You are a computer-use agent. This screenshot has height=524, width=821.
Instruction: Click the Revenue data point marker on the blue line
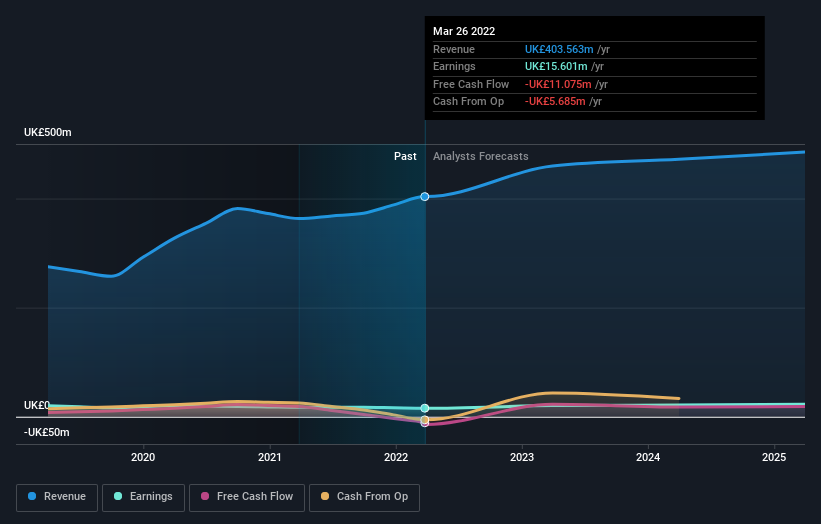coord(425,197)
